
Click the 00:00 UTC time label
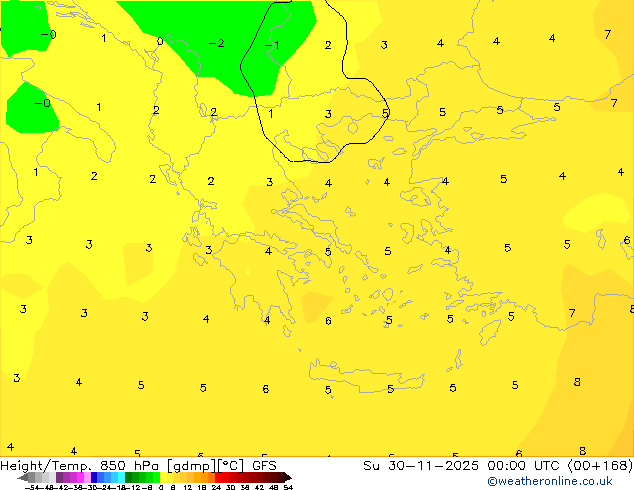coord(524,466)
